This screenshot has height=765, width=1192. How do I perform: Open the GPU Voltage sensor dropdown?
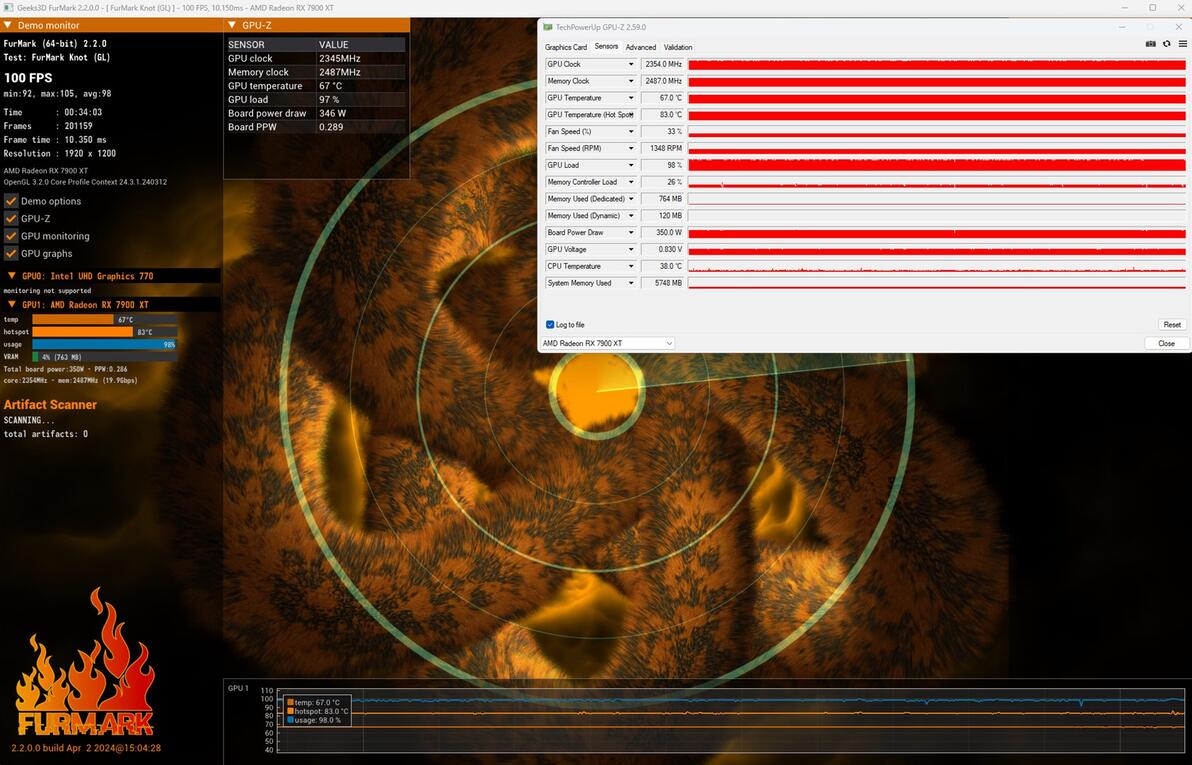tap(630, 249)
